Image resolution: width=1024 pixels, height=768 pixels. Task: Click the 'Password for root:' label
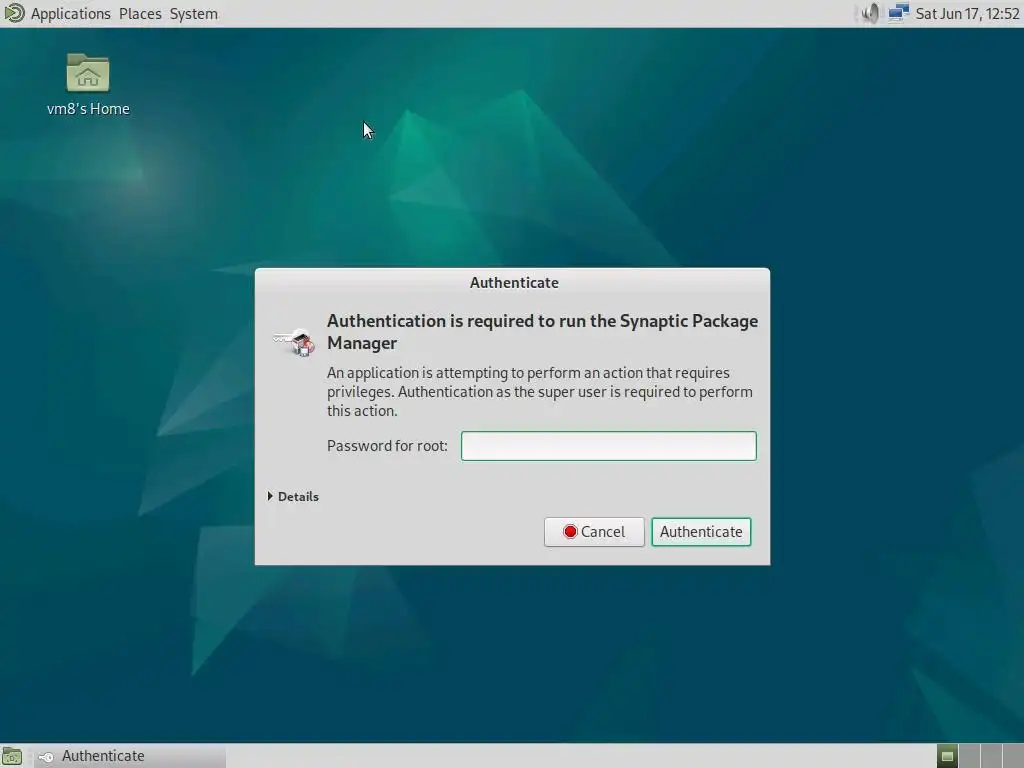[x=387, y=446]
